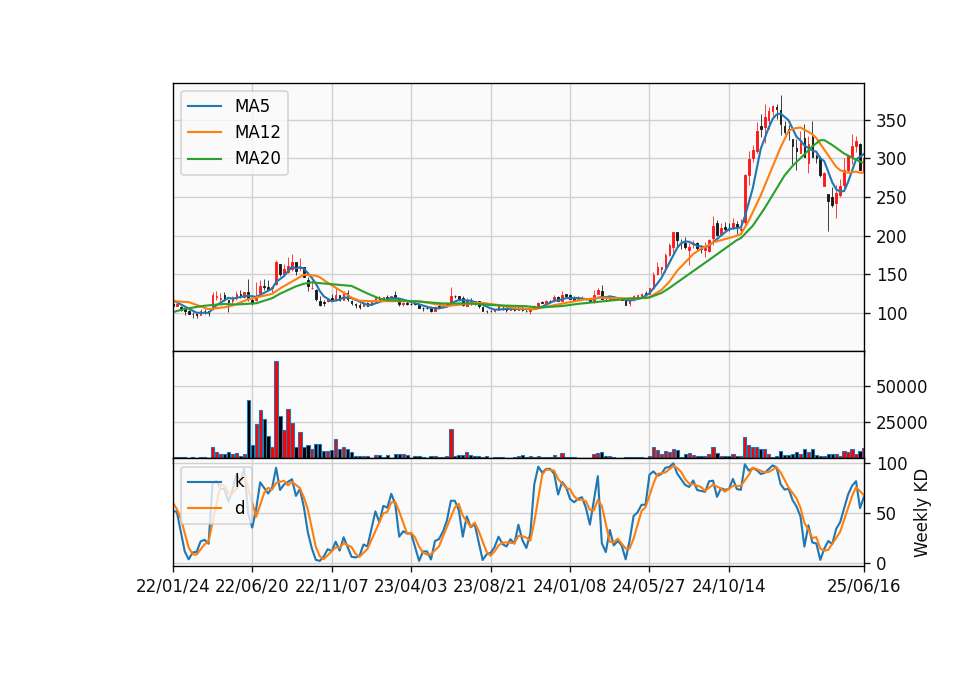Click the 24/05/27 date tick label
Viewport: 960px width, 690px height.
coord(649,586)
